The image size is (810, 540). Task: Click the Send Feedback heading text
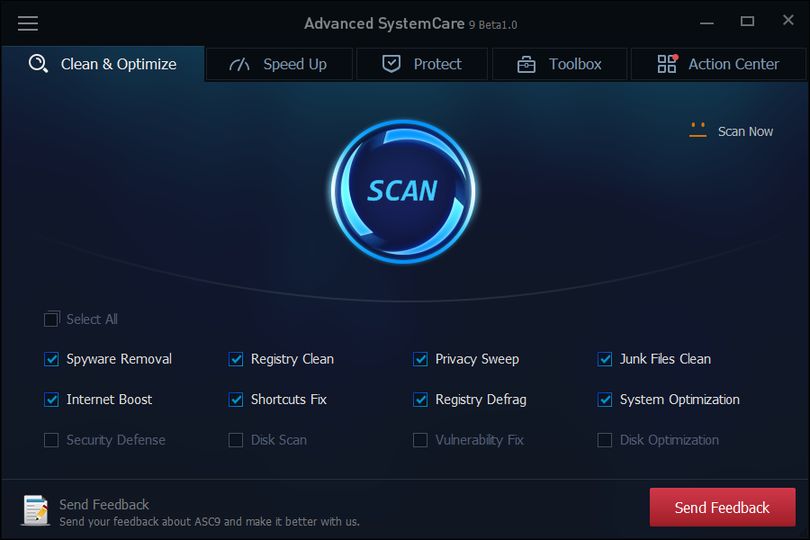pos(104,504)
